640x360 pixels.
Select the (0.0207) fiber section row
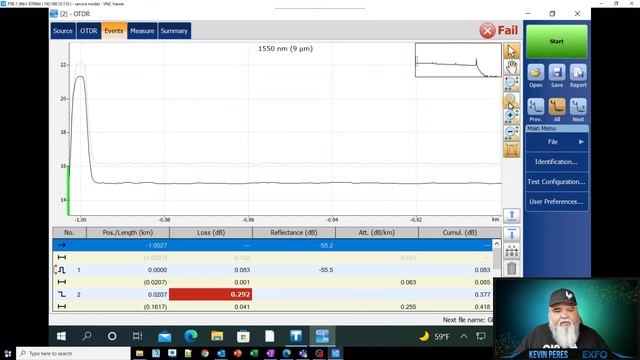(x=272, y=282)
